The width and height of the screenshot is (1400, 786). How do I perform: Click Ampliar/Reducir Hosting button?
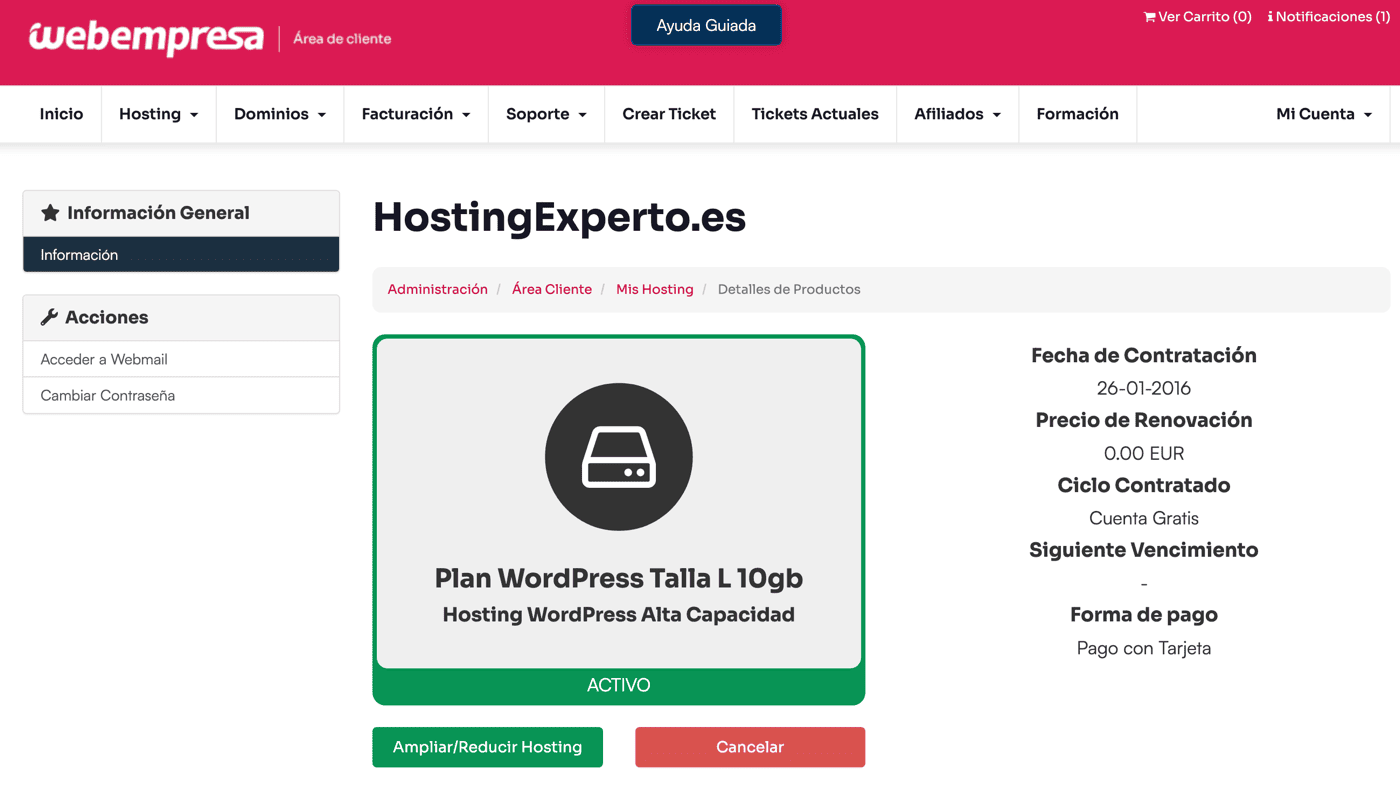(x=487, y=747)
